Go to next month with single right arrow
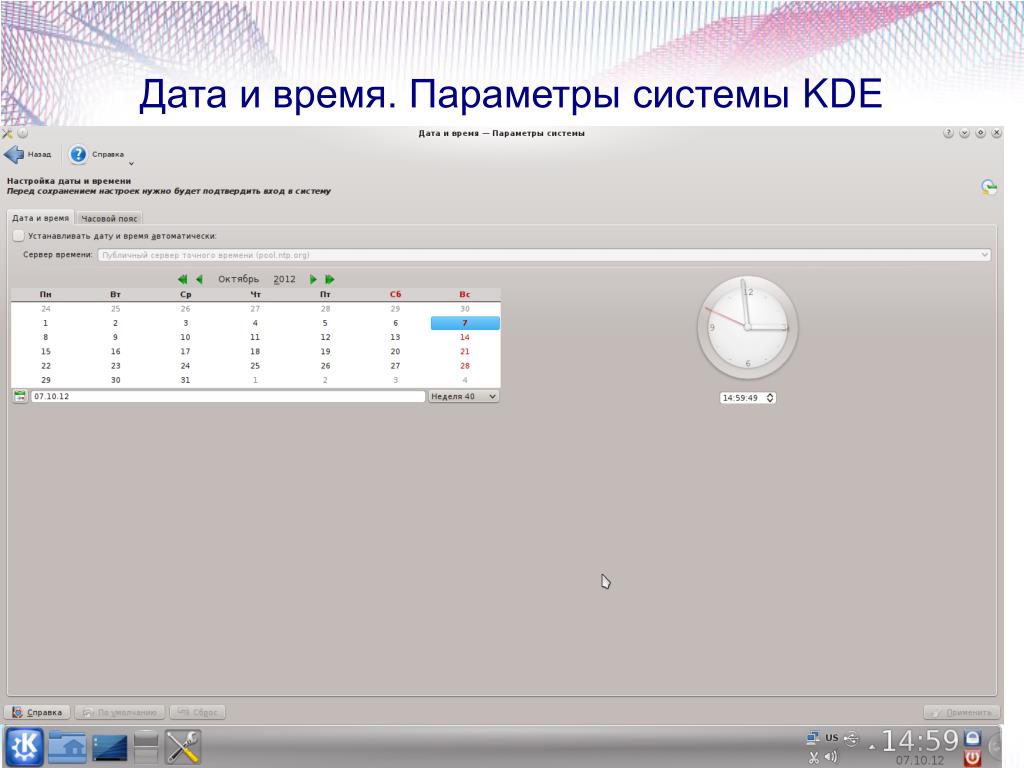The width and height of the screenshot is (1024, 768). pos(313,280)
